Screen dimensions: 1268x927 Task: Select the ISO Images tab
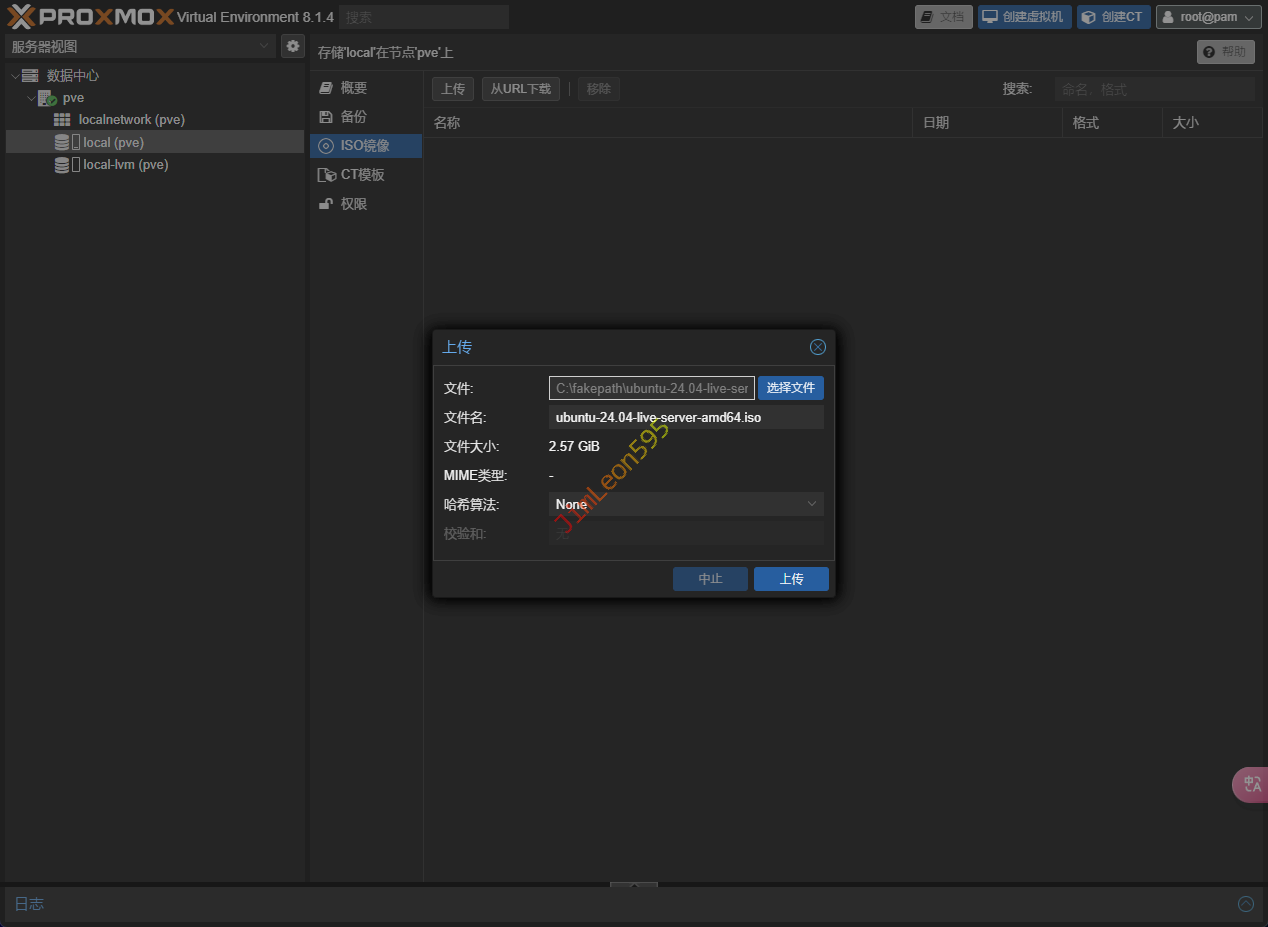(x=365, y=146)
